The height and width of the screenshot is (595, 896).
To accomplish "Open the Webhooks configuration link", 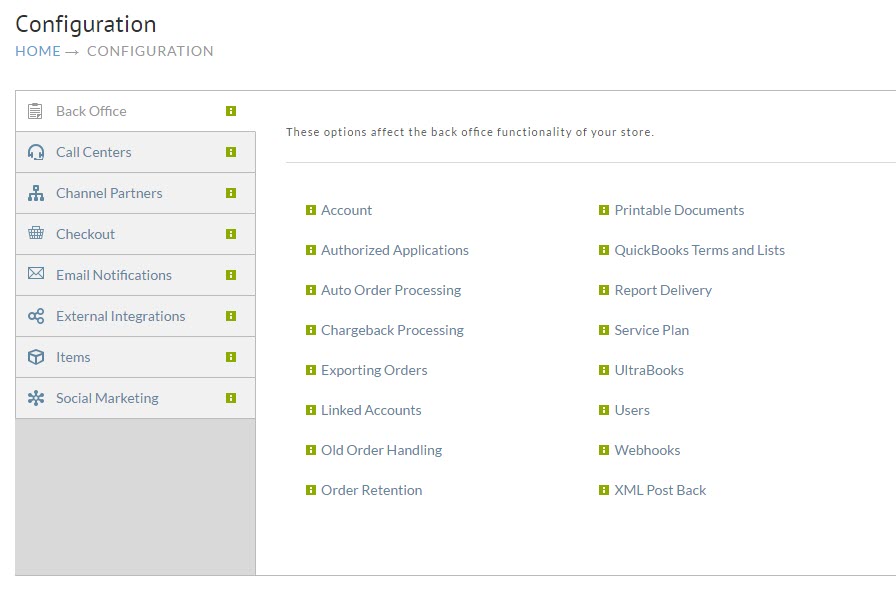I will tap(647, 450).
